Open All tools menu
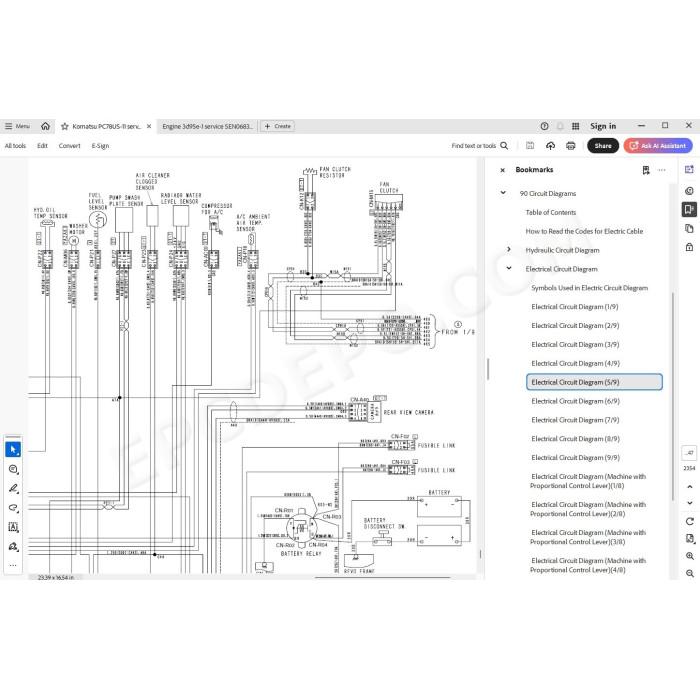This screenshot has width=700, height=700. [x=15, y=146]
